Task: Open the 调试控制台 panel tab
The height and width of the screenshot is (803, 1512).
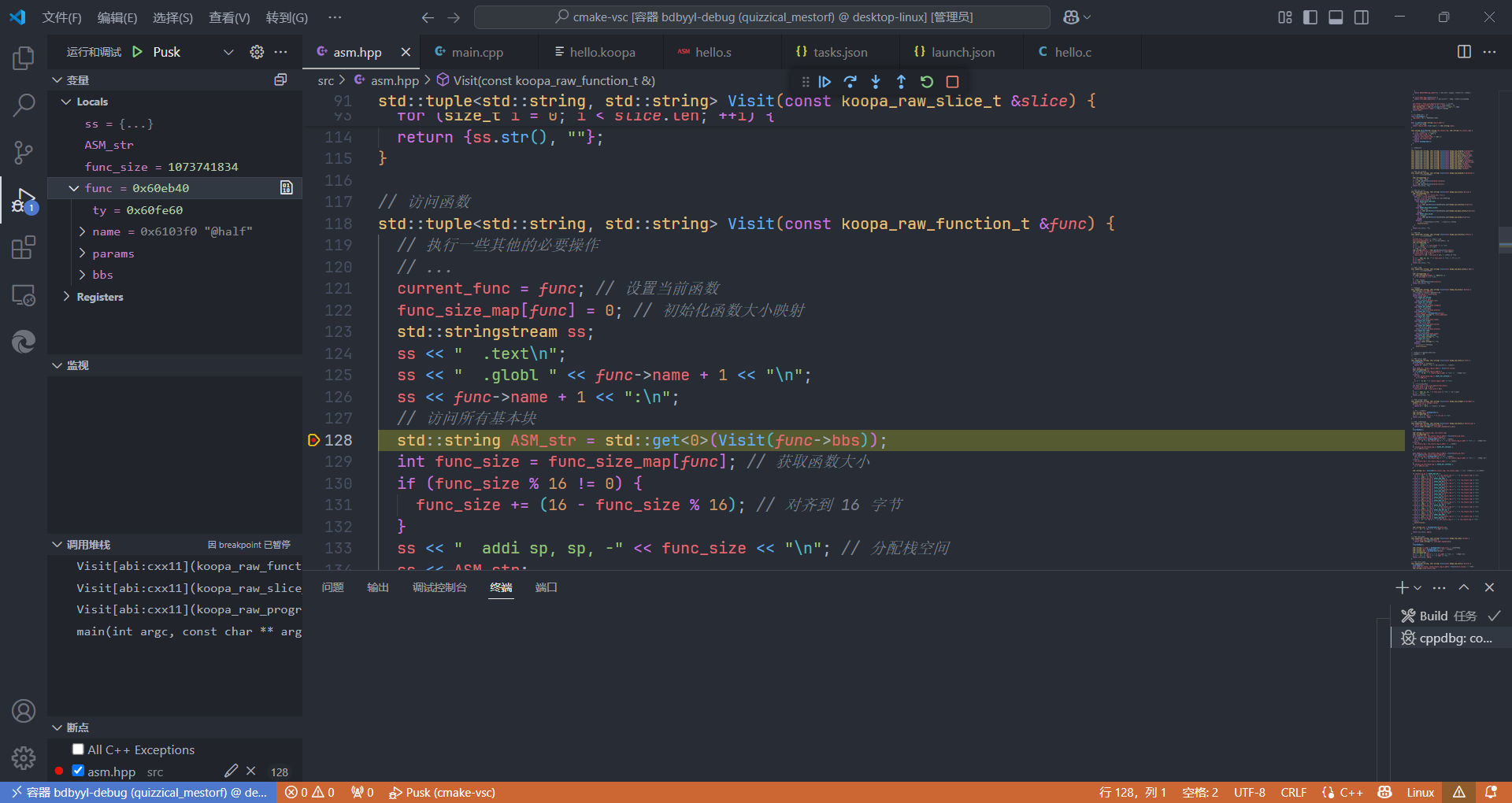Action: point(439,587)
